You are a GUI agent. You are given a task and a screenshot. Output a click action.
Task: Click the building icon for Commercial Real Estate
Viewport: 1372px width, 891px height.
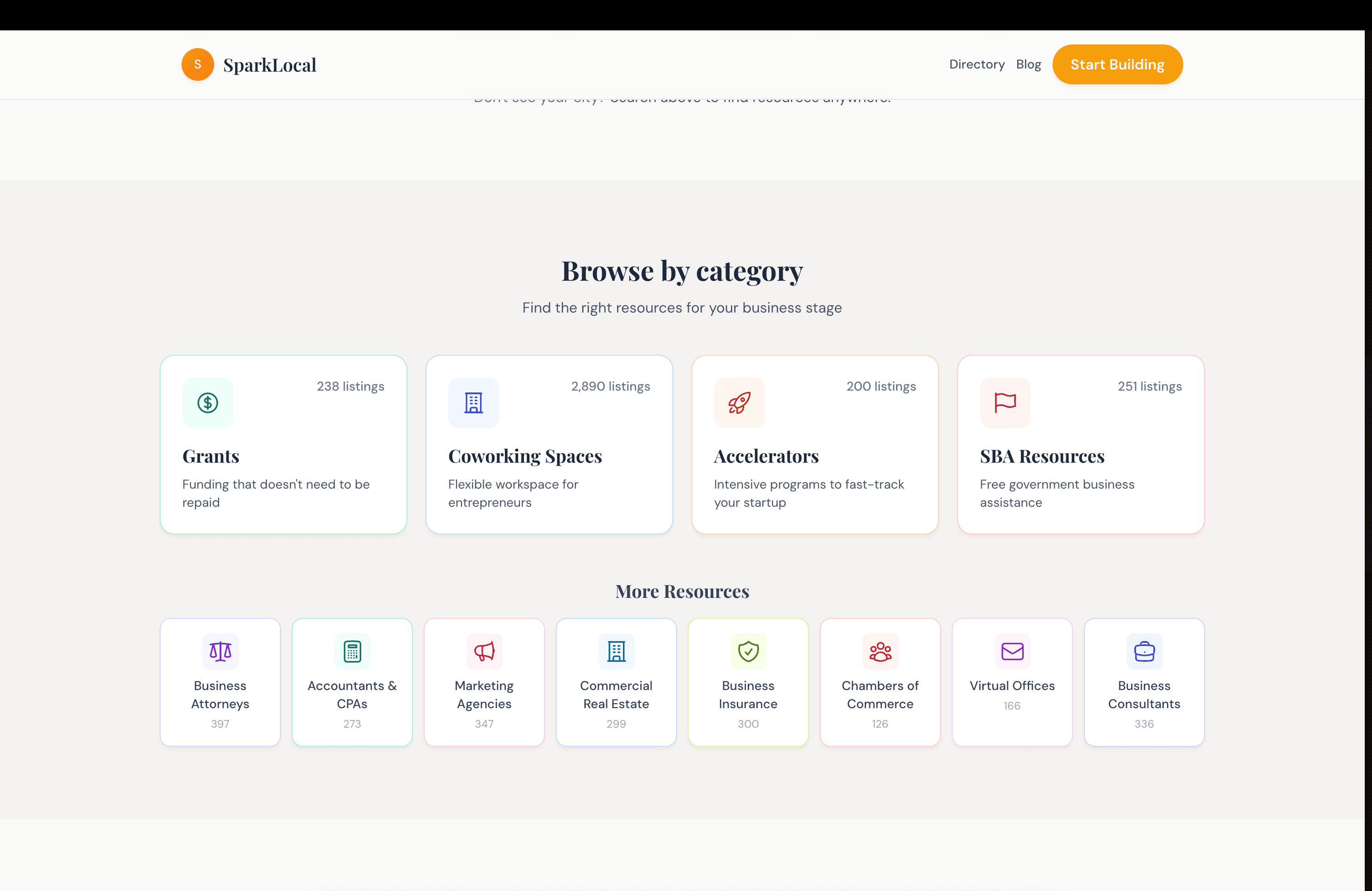tap(616, 651)
